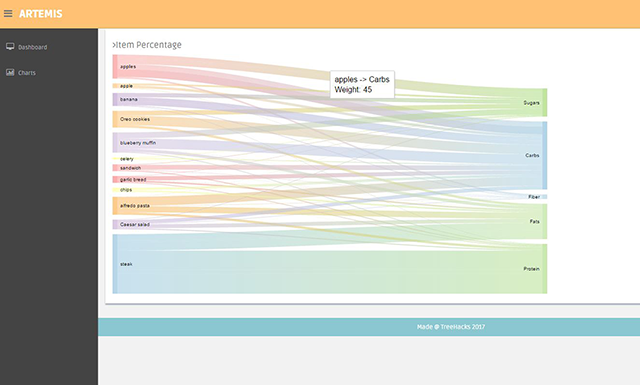
Task: Click the Charts bar-graph icon
Action: [10, 72]
